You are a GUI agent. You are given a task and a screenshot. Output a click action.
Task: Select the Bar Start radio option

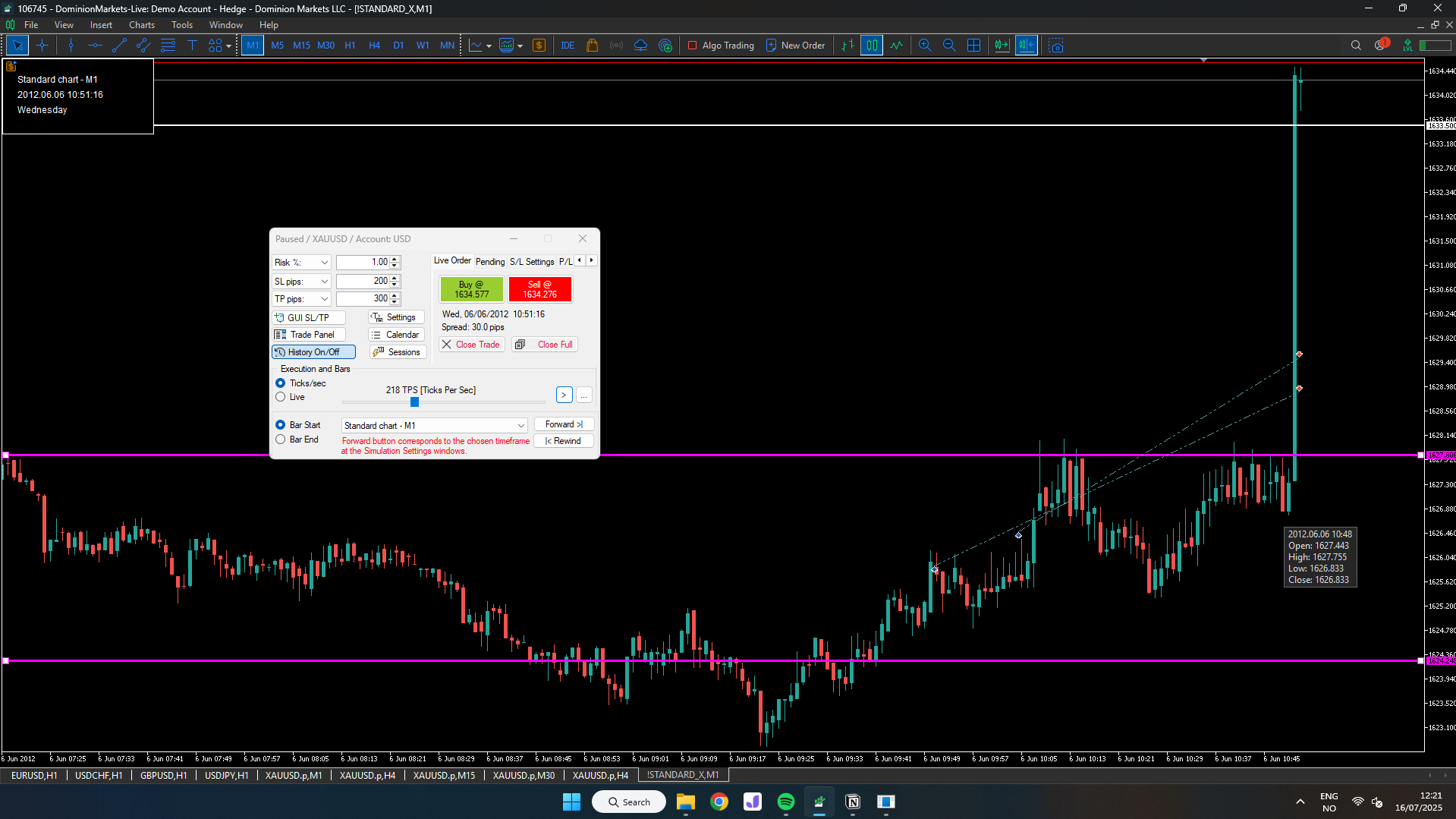click(281, 425)
